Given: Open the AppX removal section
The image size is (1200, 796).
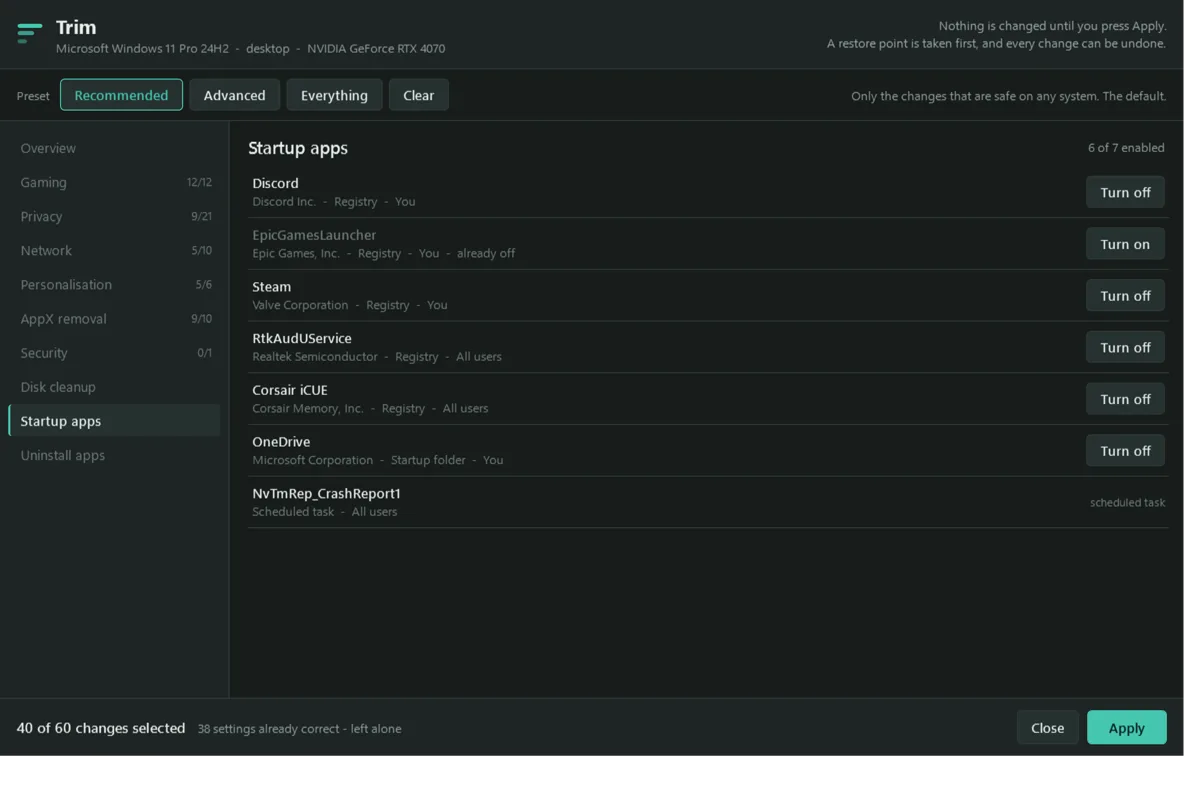Looking at the screenshot, I should pos(114,318).
